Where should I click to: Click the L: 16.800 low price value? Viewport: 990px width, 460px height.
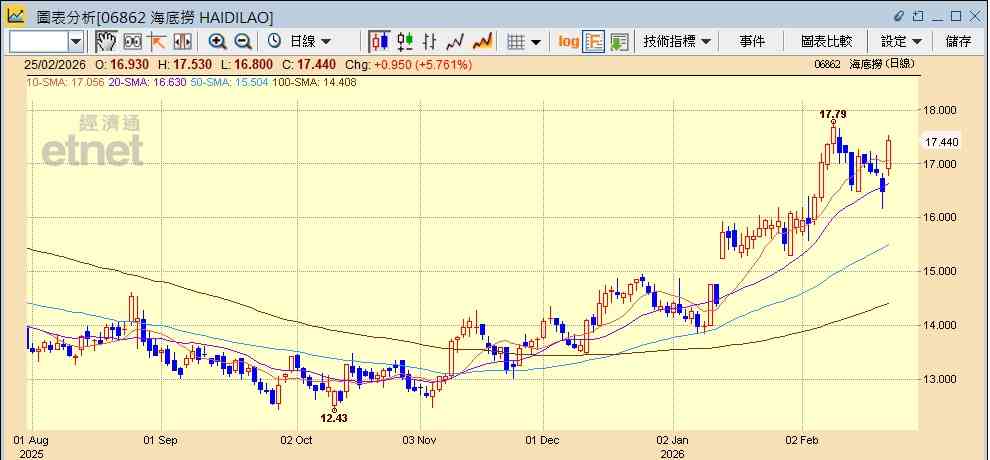pyautogui.click(x=248, y=64)
